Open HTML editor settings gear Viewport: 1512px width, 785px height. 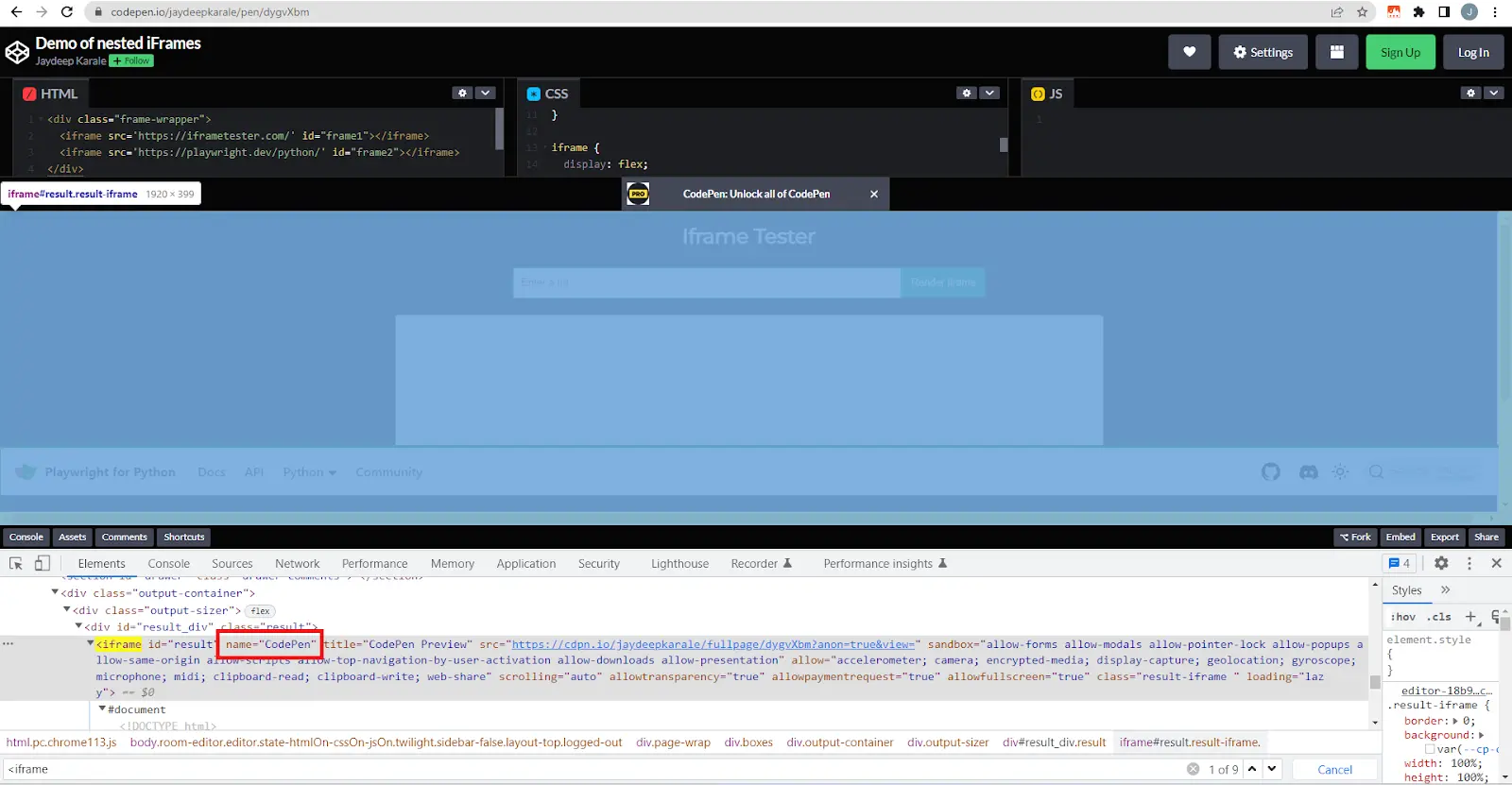coord(462,93)
